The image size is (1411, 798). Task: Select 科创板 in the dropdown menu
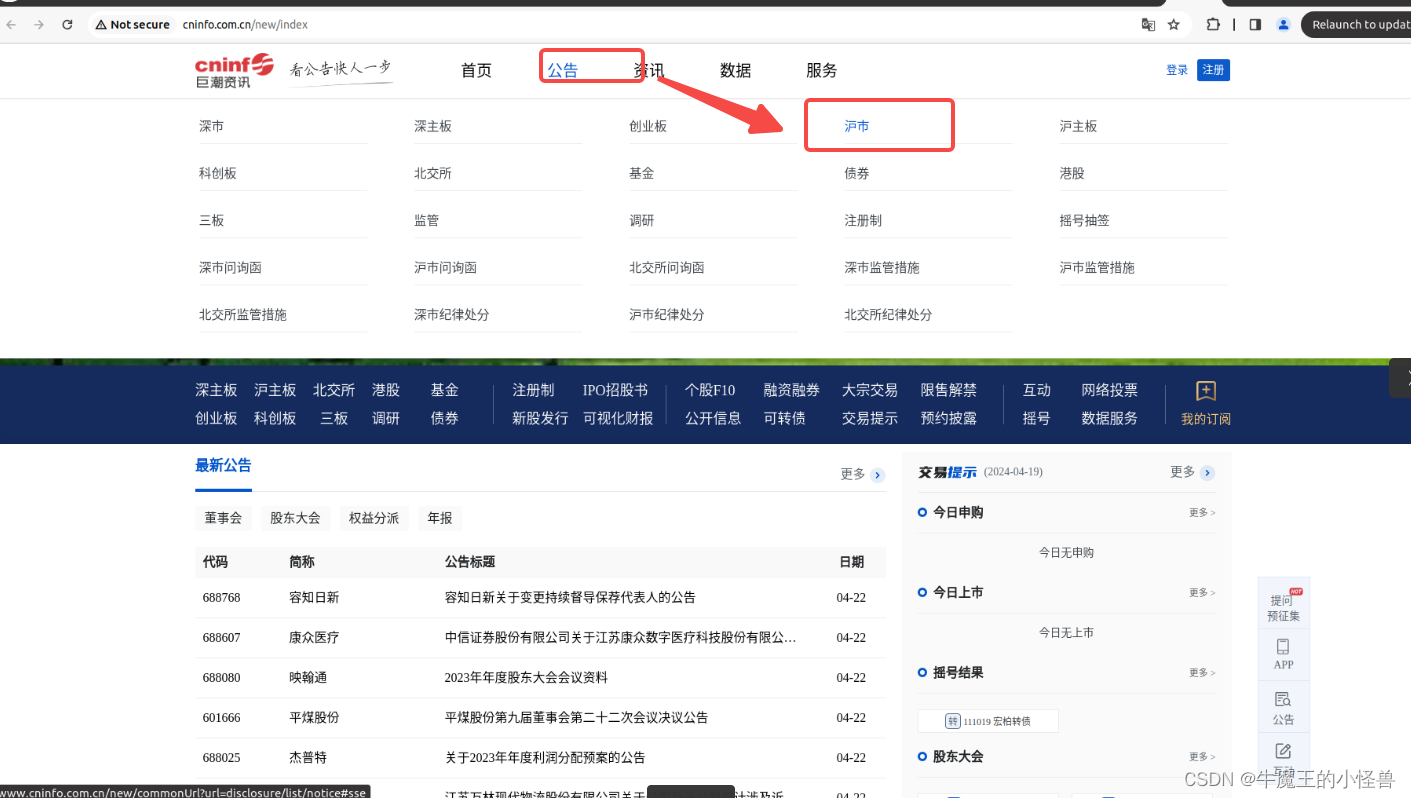click(218, 173)
